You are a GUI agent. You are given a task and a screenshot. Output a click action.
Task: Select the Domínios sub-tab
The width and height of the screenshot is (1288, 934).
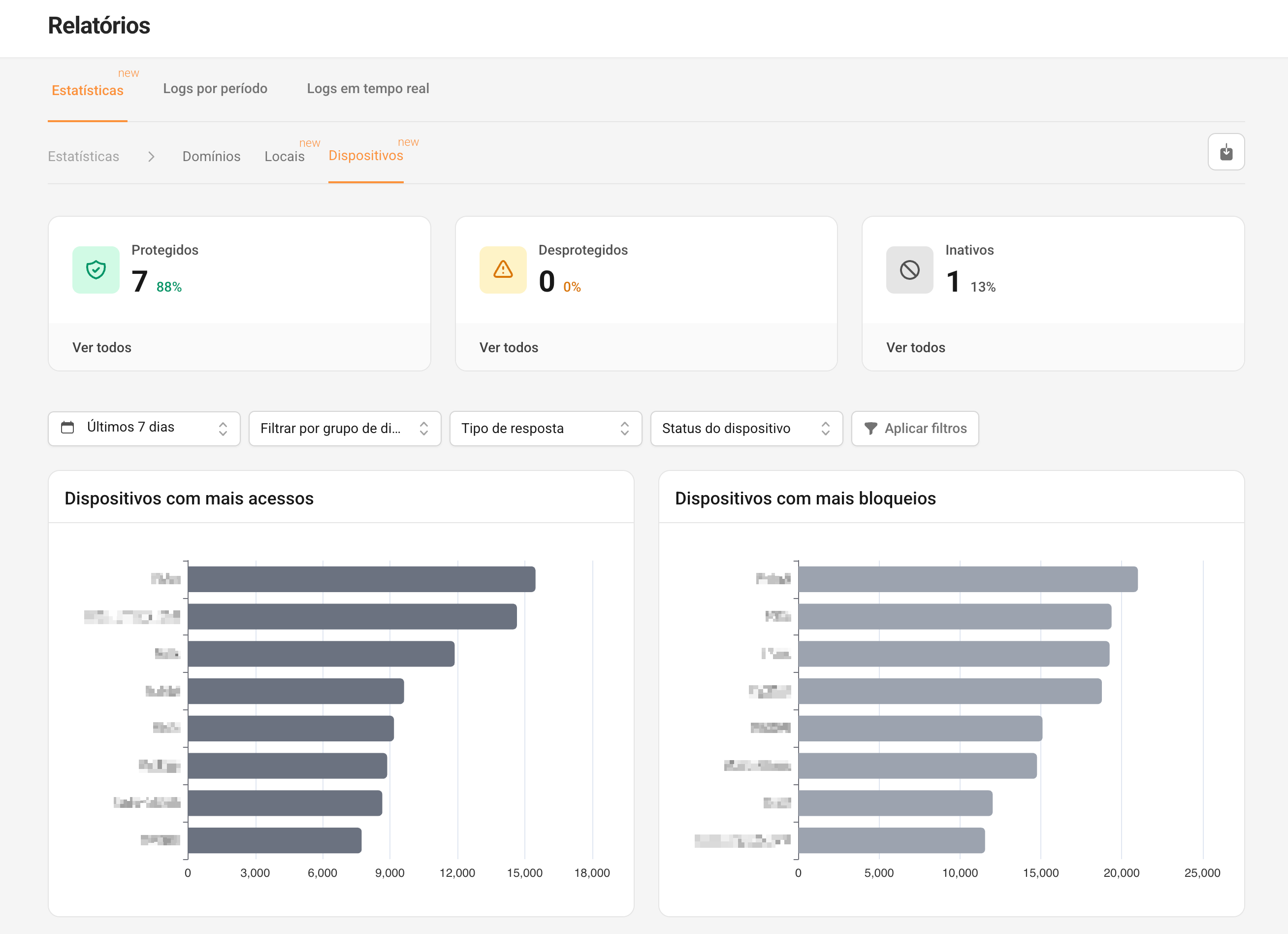tap(211, 157)
